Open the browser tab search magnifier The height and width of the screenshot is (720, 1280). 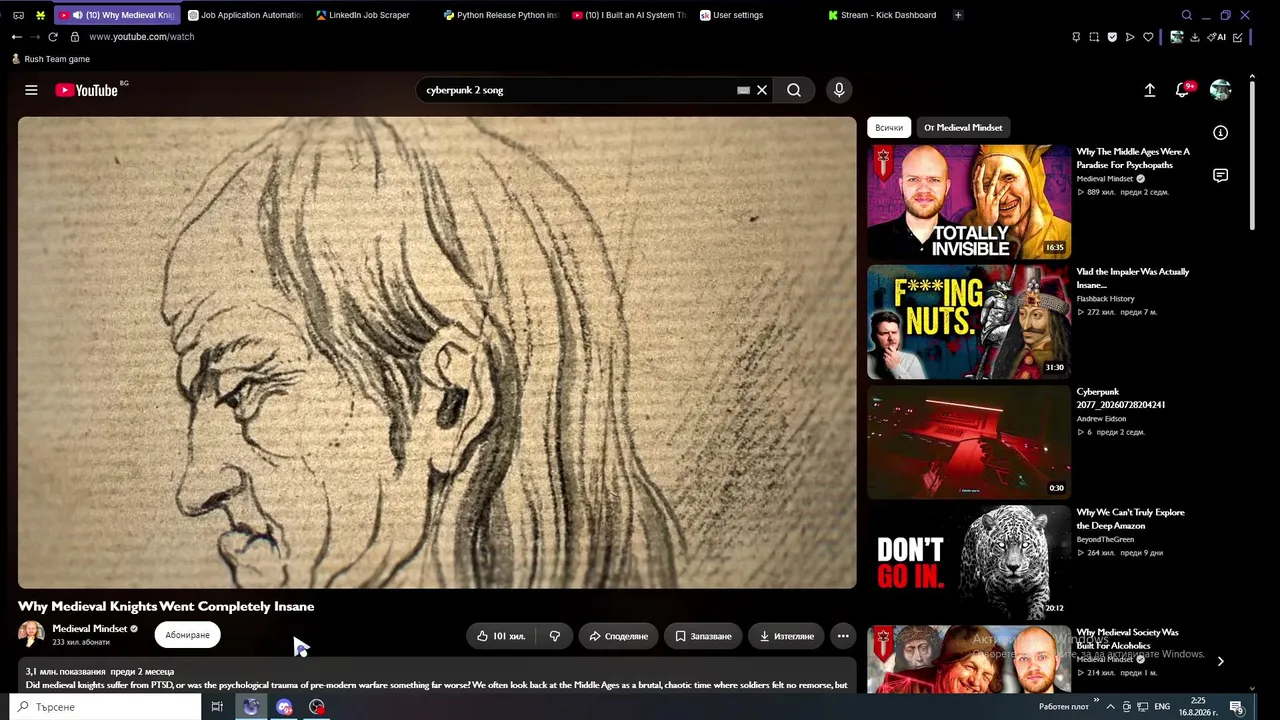pos(1187,15)
